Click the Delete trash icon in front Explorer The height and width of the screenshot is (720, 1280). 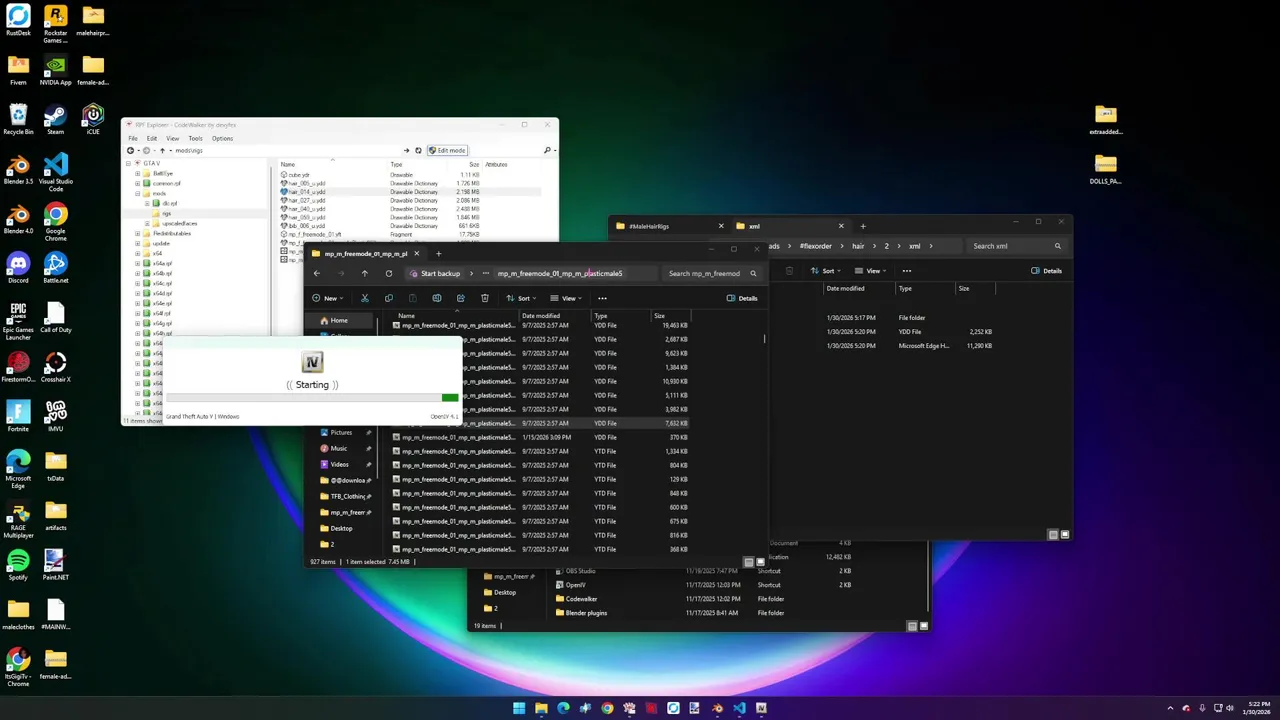pos(485,298)
